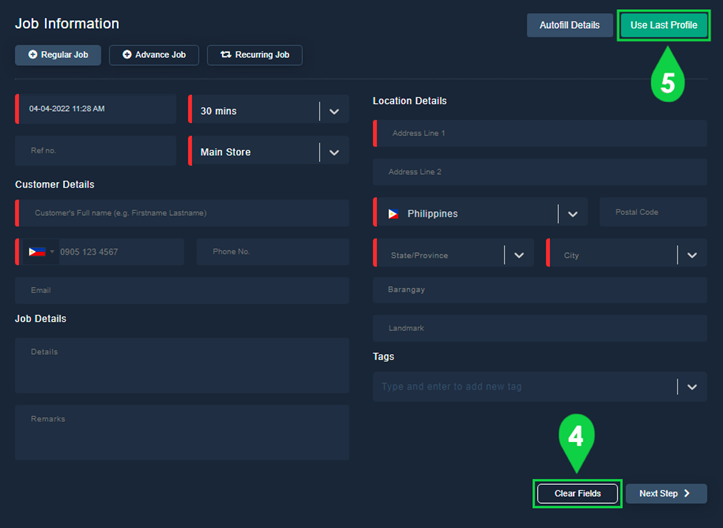
Task: Click the plus icon on Advance Job
Action: tap(127, 54)
